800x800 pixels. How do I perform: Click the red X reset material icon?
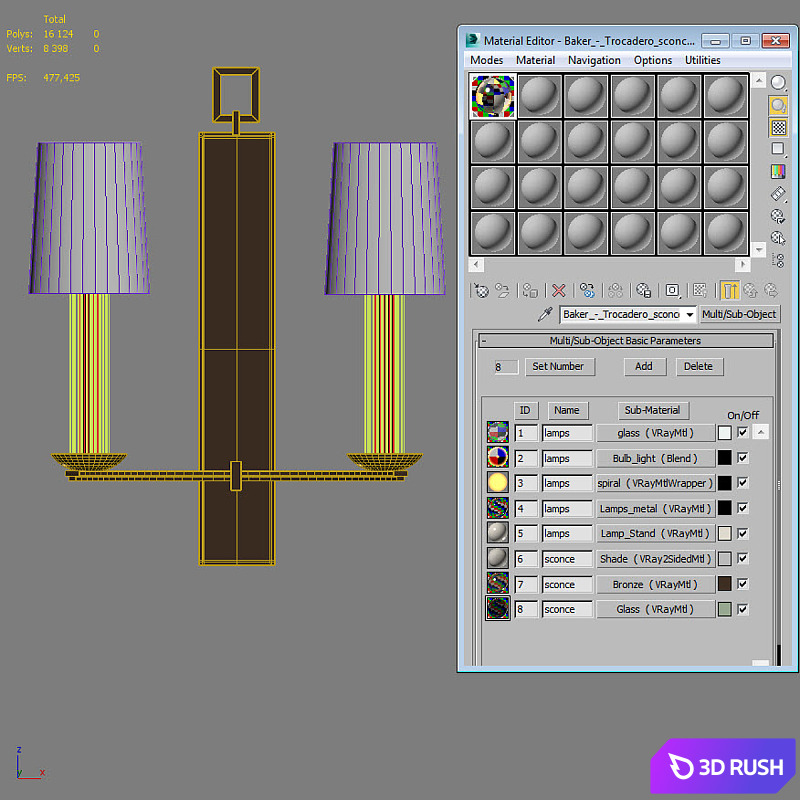[x=559, y=291]
